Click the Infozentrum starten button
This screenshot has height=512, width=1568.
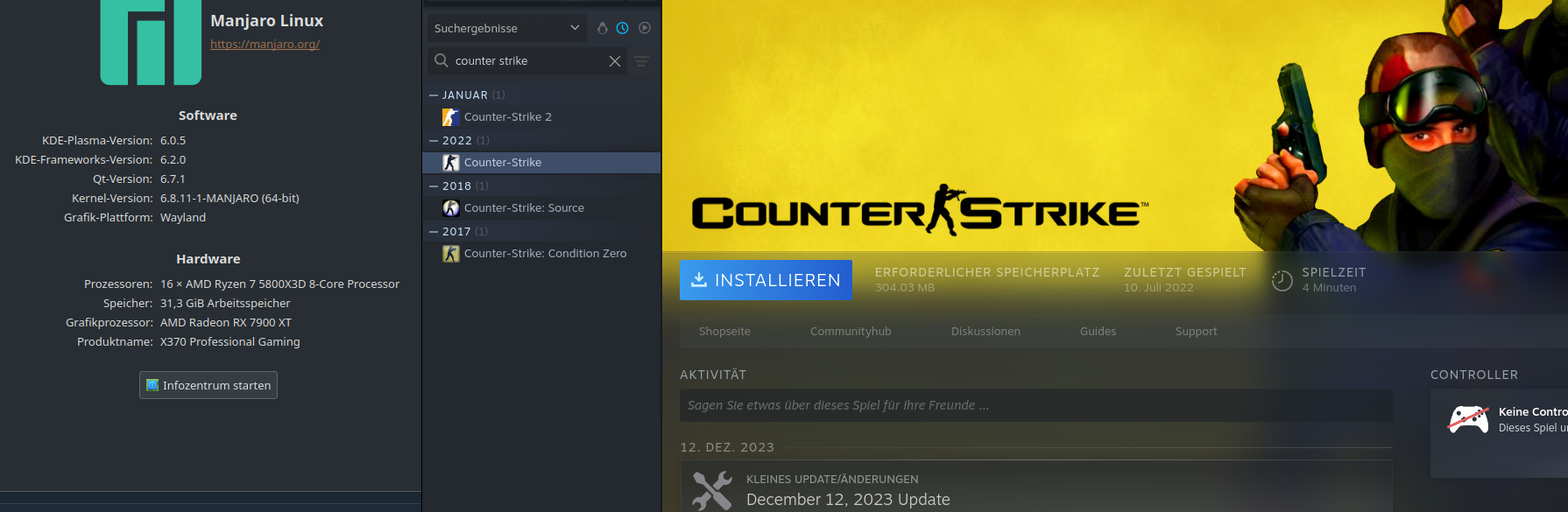[208, 385]
